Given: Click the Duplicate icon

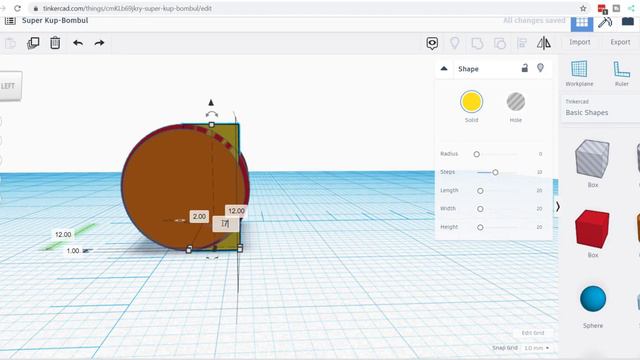Looking at the screenshot, I should (33, 43).
